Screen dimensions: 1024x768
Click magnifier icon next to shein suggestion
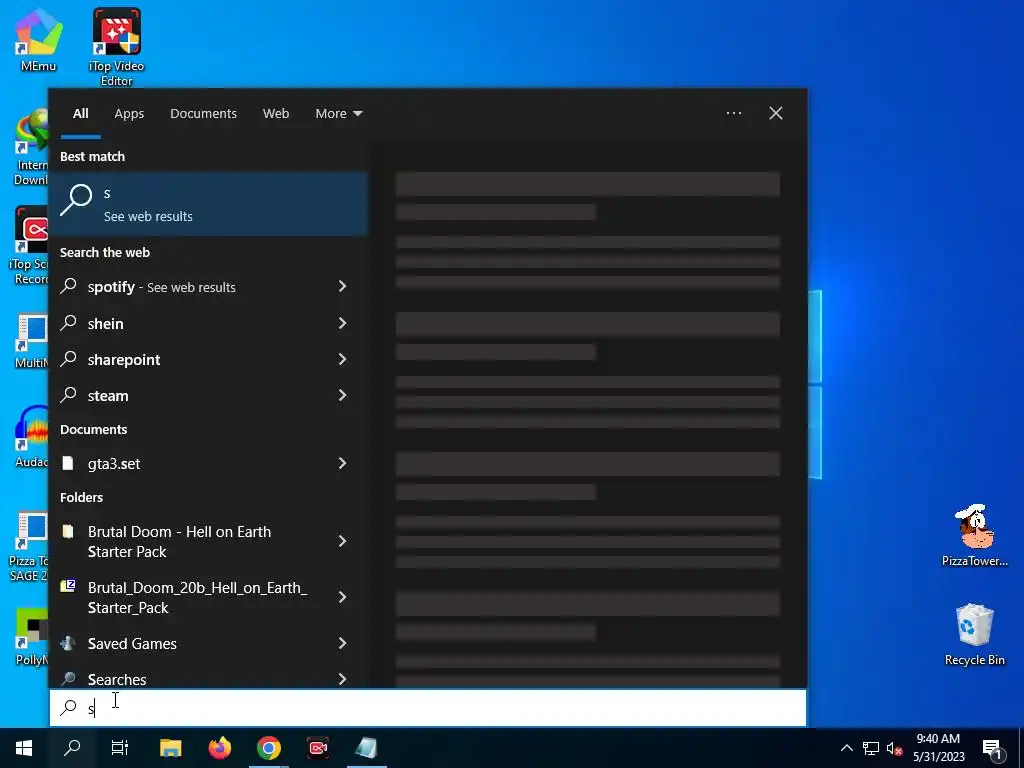(x=69, y=322)
